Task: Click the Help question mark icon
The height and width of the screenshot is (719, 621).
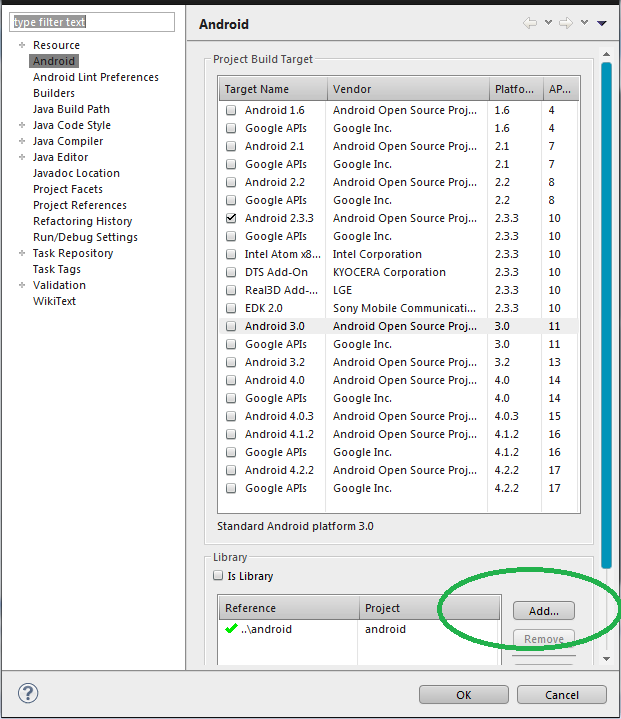Action: click(x=28, y=693)
